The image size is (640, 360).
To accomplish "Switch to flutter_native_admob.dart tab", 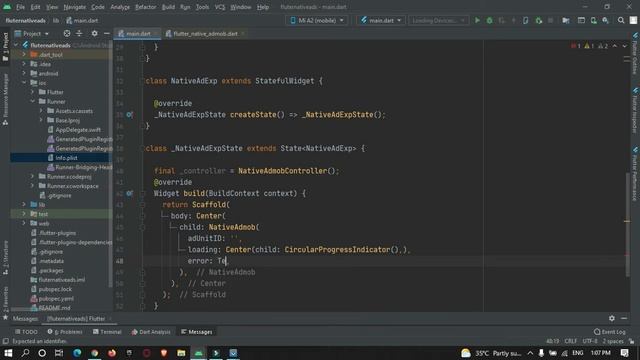I will pos(205,34).
